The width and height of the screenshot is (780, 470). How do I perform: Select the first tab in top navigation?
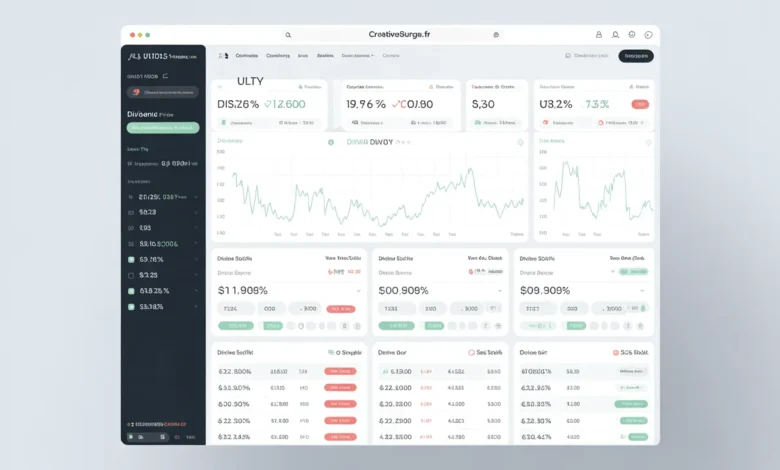click(246, 56)
